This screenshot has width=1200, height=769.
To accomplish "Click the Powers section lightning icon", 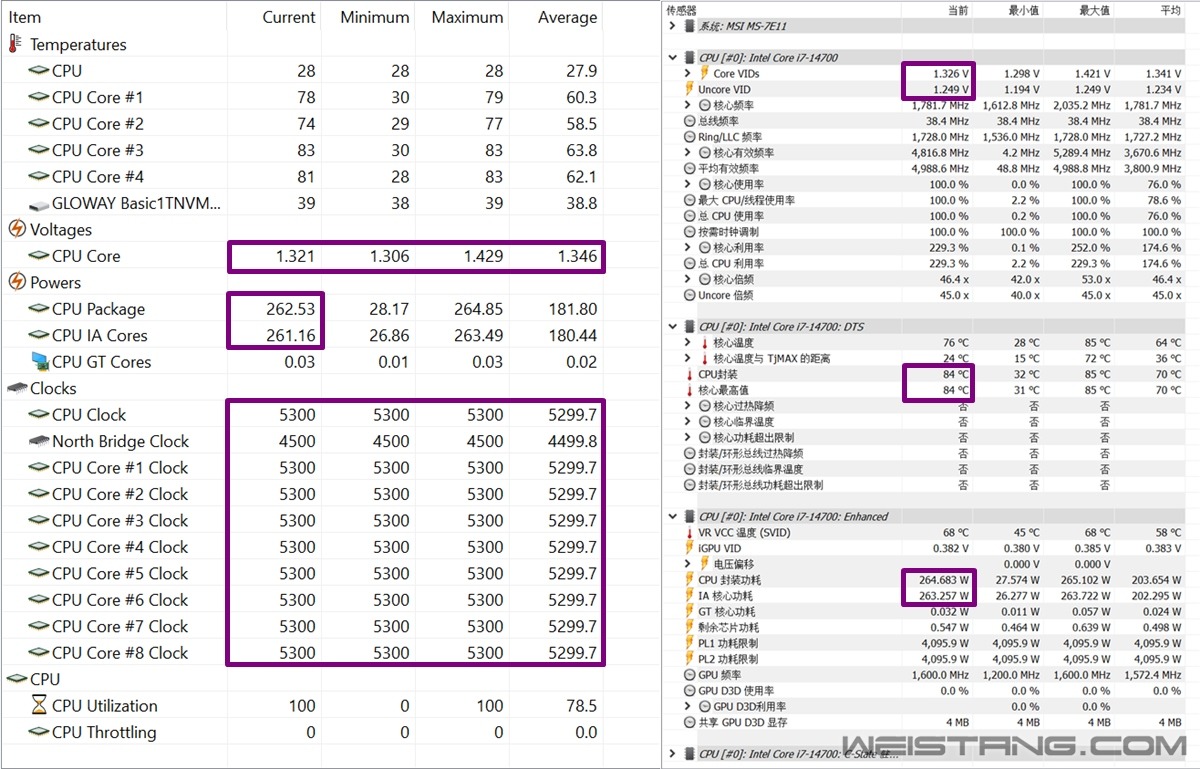I will pos(16,282).
